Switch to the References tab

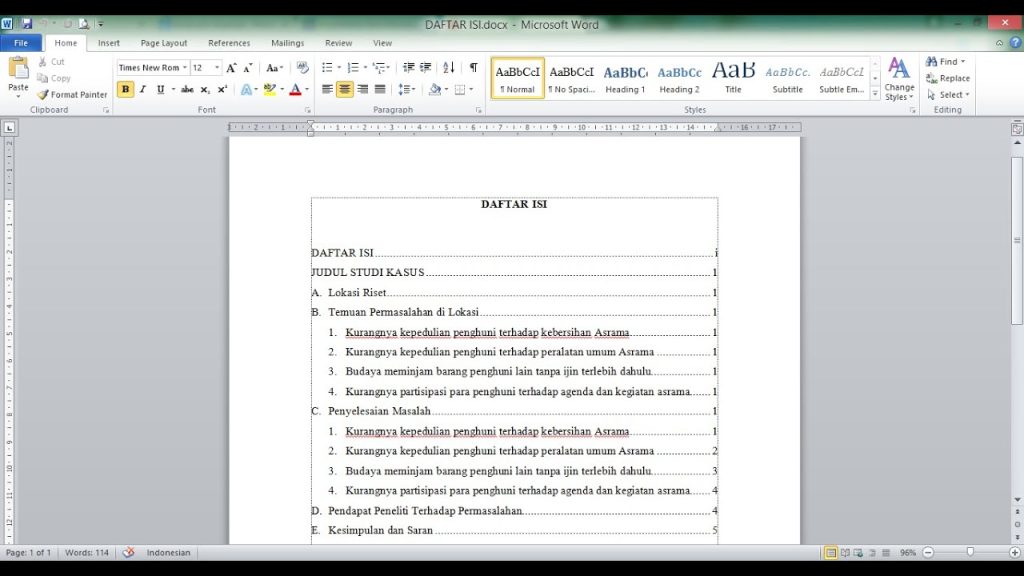click(229, 43)
